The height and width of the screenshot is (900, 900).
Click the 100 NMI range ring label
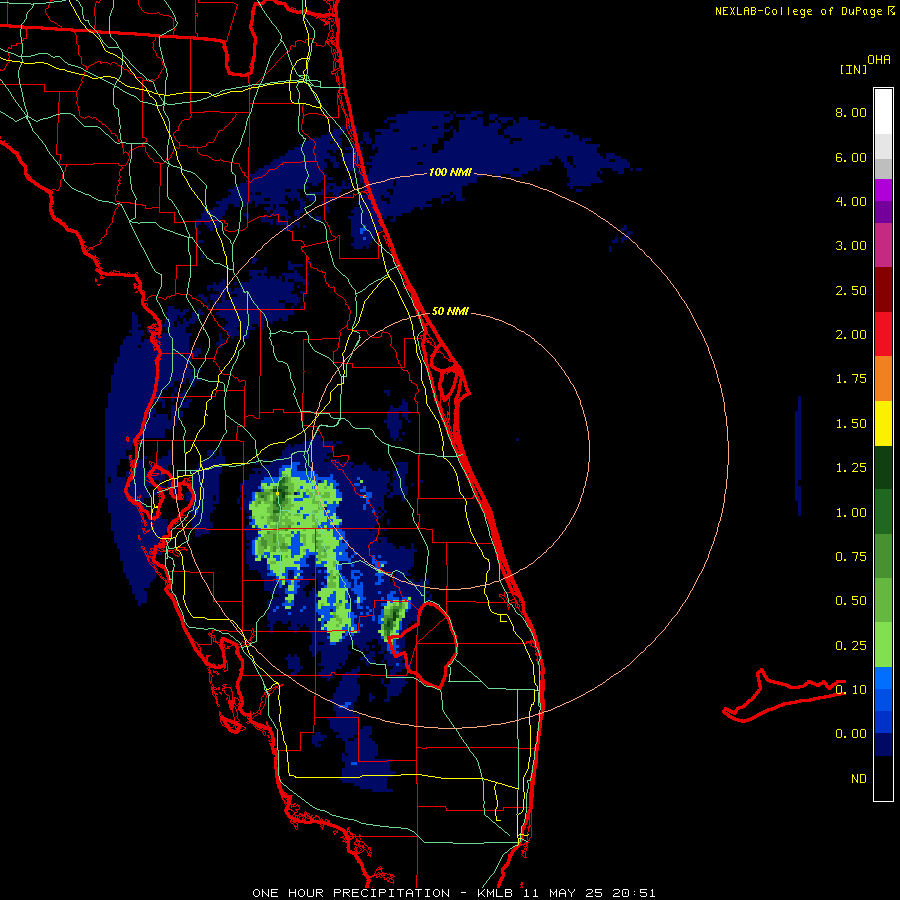tap(450, 172)
